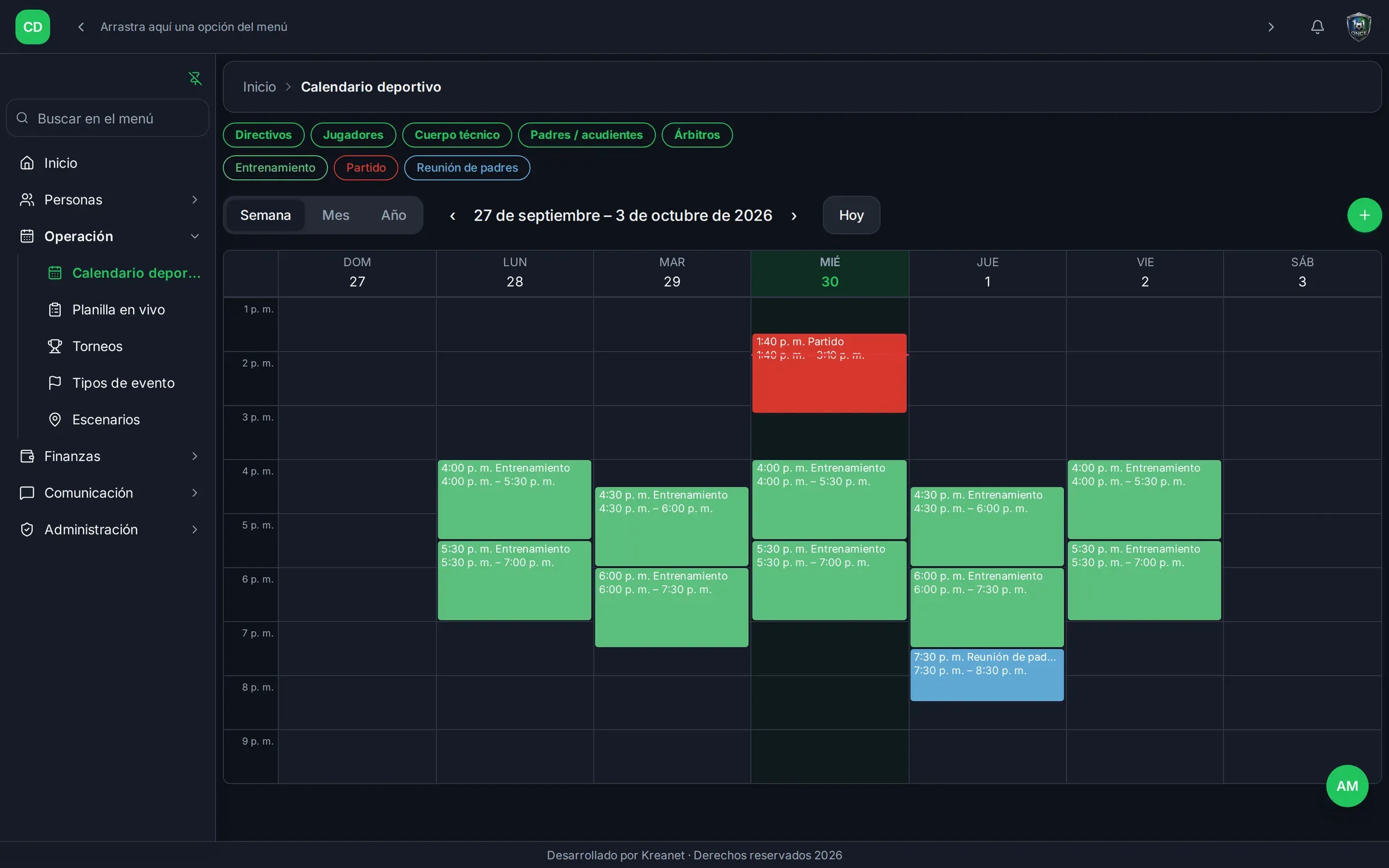This screenshot has width=1389, height=868.
Task: Click the green AM floating avatar
Action: pyautogui.click(x=1347, y=786)
